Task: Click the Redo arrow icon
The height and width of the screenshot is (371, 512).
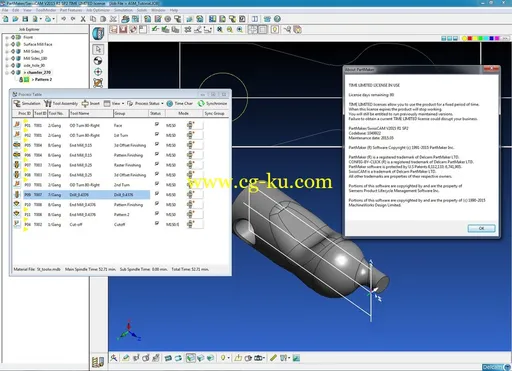Action: pyautogui.click(x=73, y=19)
